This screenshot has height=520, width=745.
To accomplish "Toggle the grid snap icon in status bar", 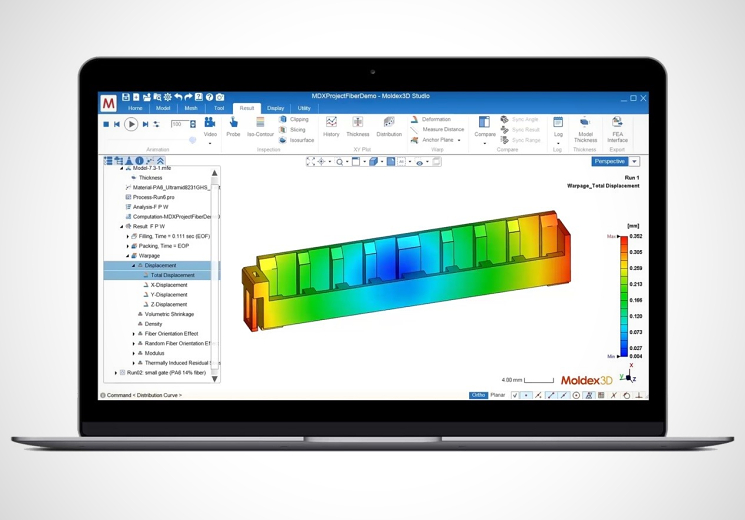I will (x=601, y=395).
